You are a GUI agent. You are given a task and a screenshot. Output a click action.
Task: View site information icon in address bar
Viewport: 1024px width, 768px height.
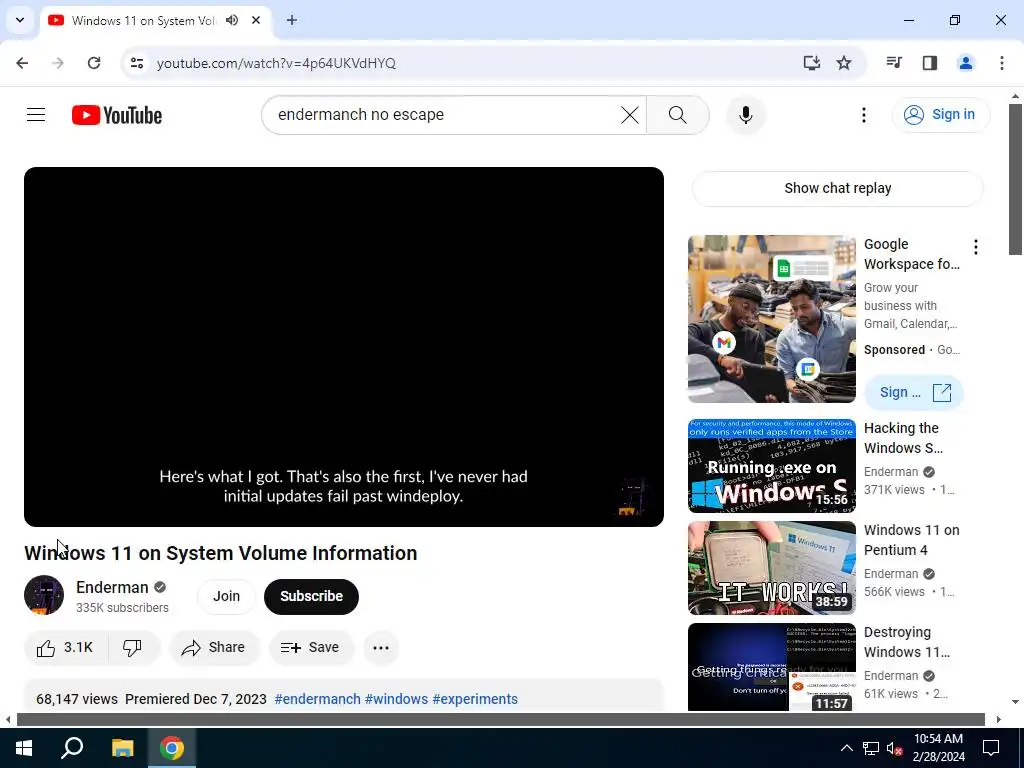tap(136, 63)
